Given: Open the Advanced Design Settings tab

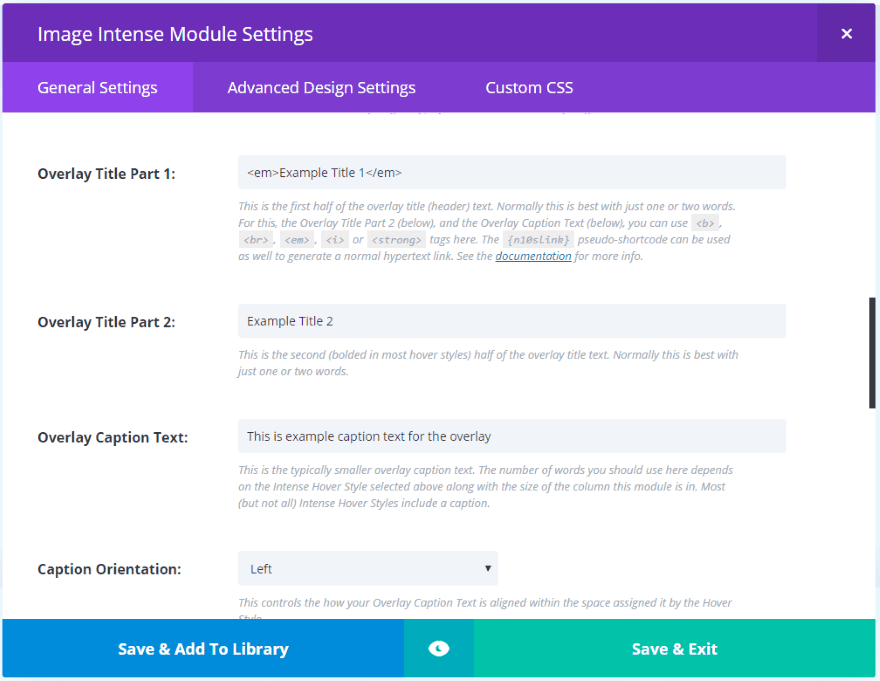Looking at the screenshot, I should point(321,88).
